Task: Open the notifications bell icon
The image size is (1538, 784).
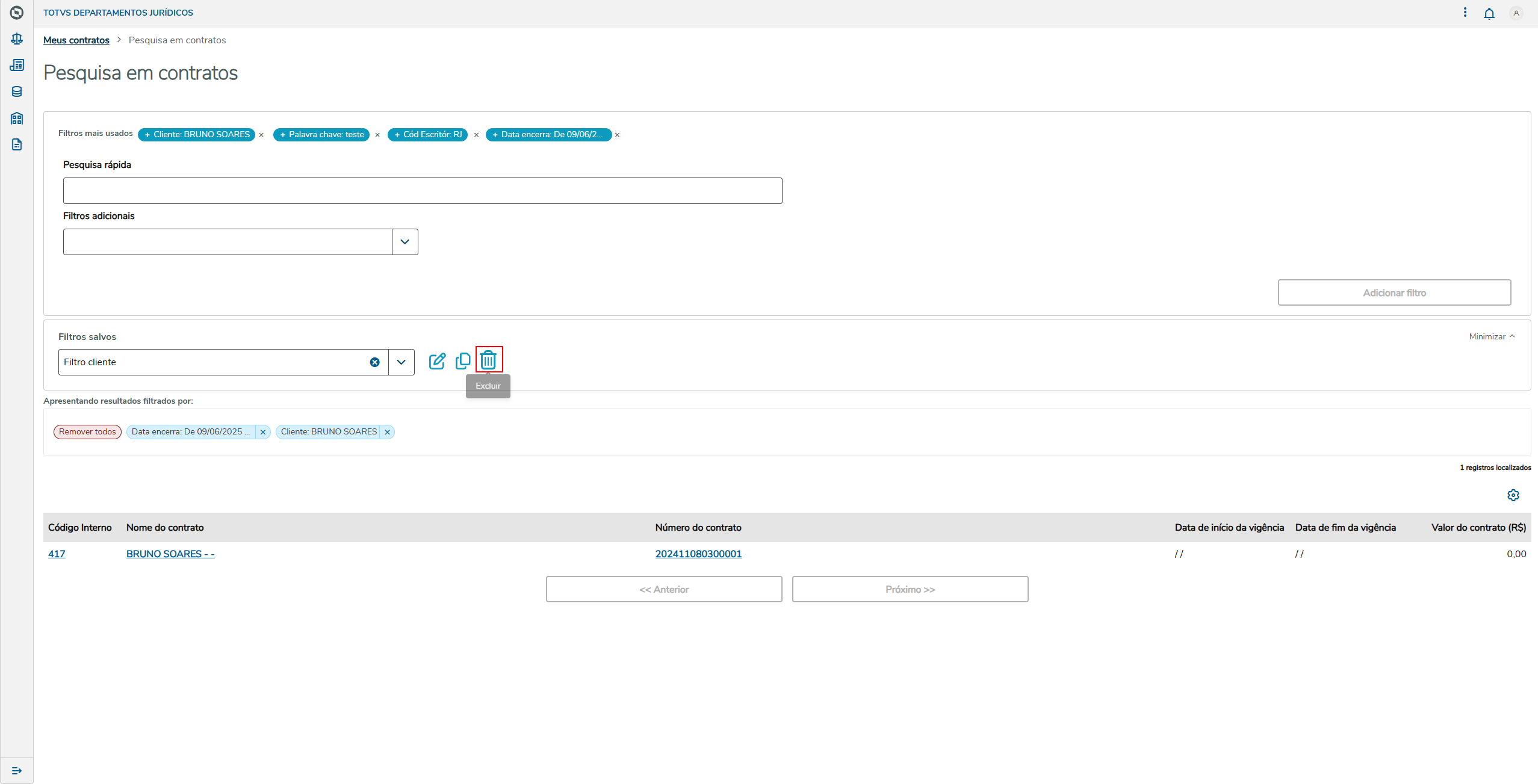Action: coord(1489,14)
